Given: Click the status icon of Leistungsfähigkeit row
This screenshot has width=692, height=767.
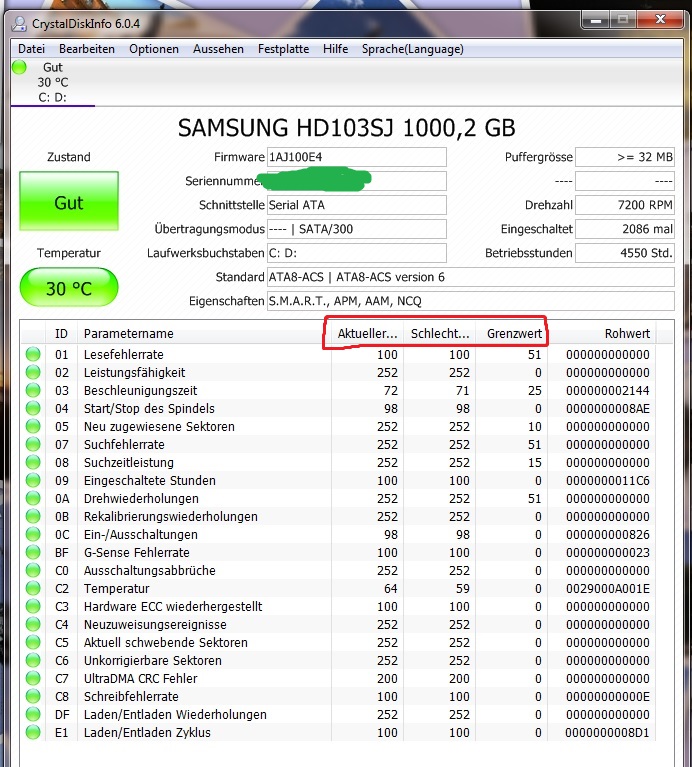Looking at the screenshot, I should (33, 372).
